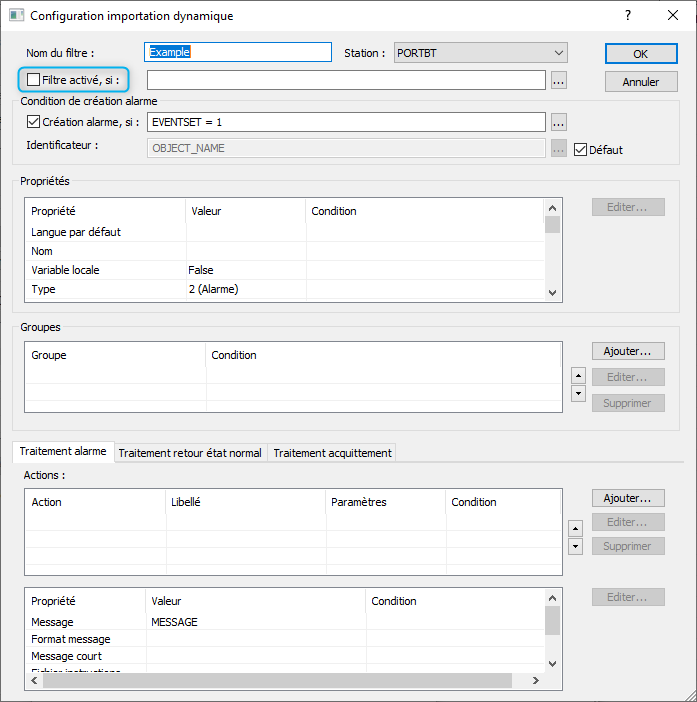Switch to Traitement retour état normal tab

(x=190, y=453)
